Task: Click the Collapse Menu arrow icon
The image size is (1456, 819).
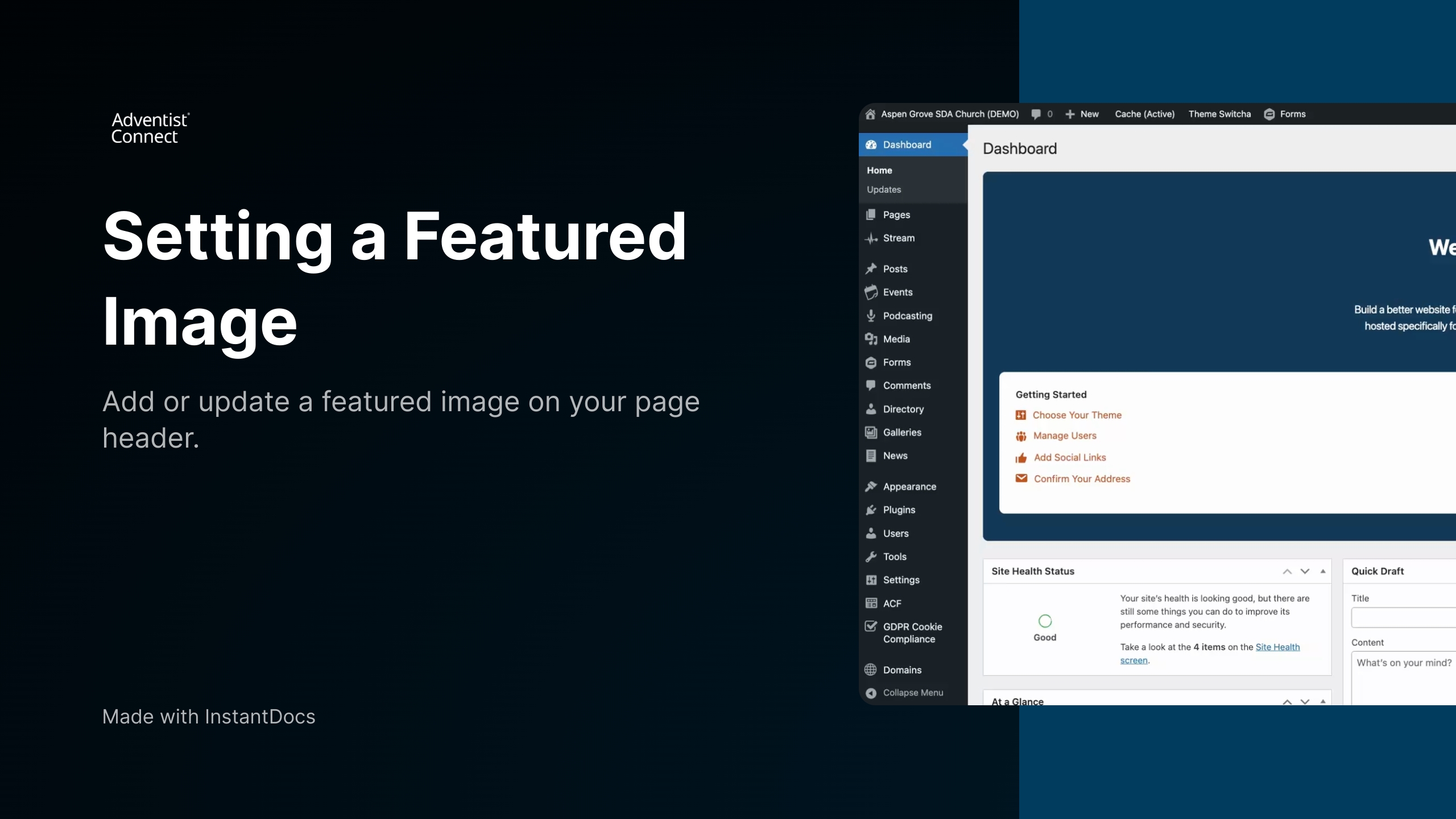Action: [x=871, y=693]
